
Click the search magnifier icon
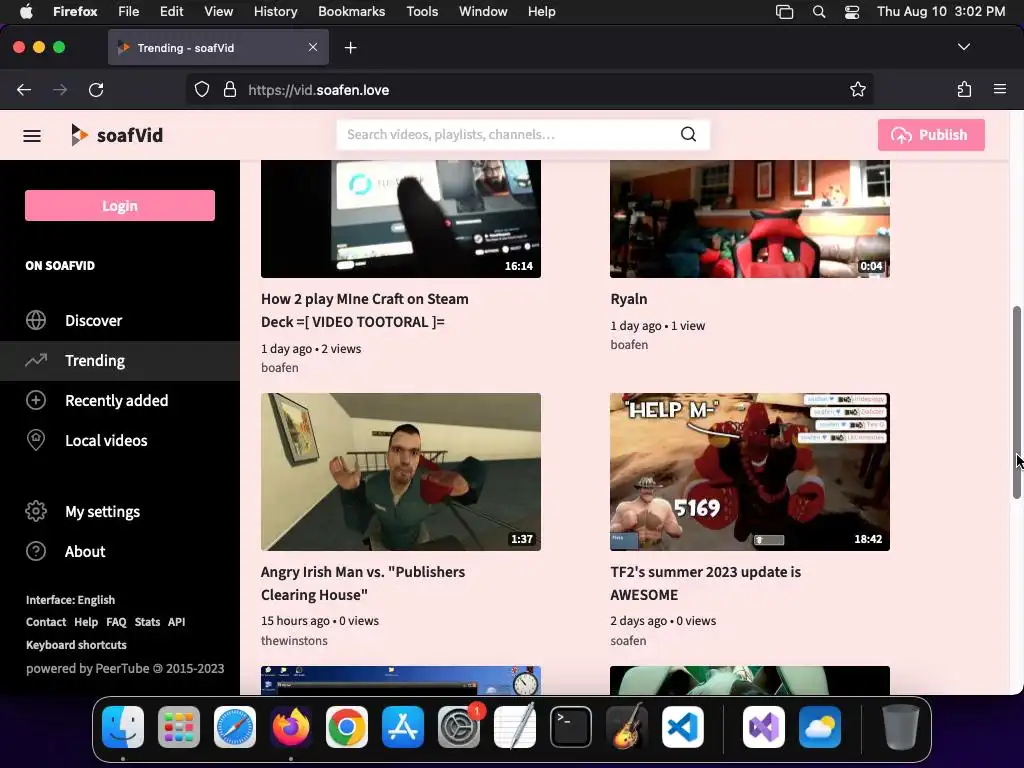pyautogui.click(x=688, y=135)
